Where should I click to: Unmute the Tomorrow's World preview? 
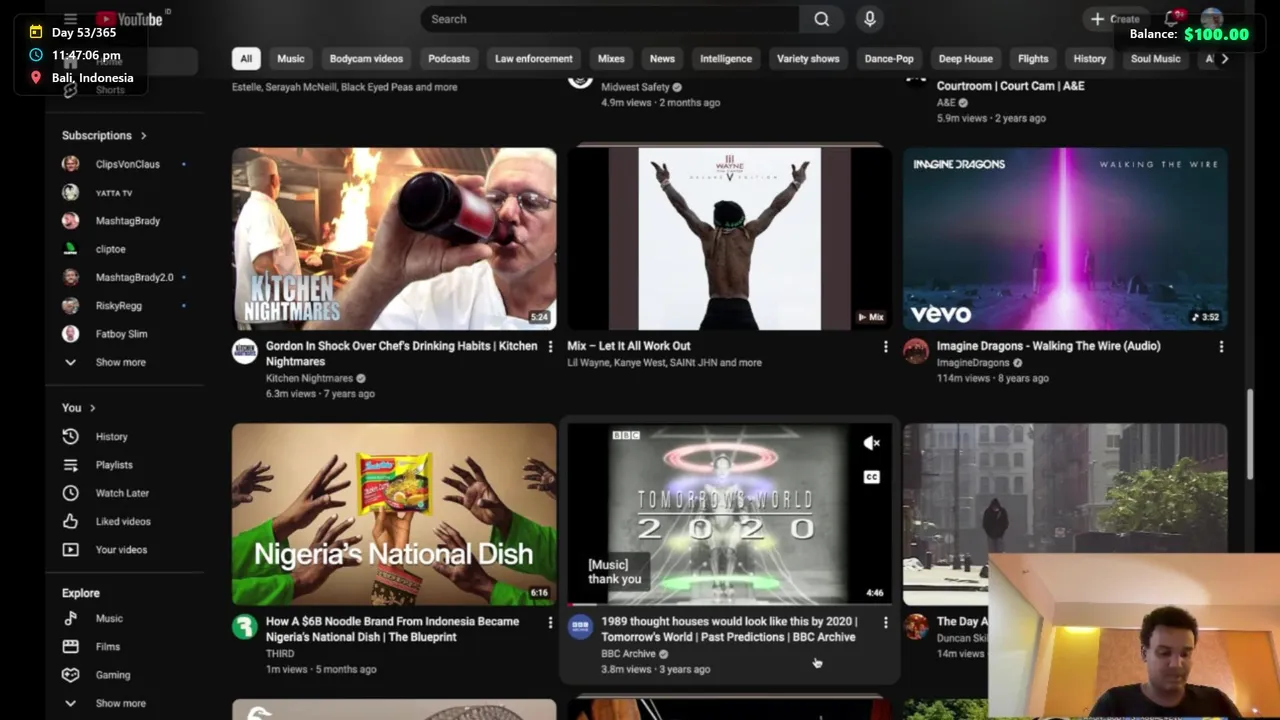click(x=872, y=443)
